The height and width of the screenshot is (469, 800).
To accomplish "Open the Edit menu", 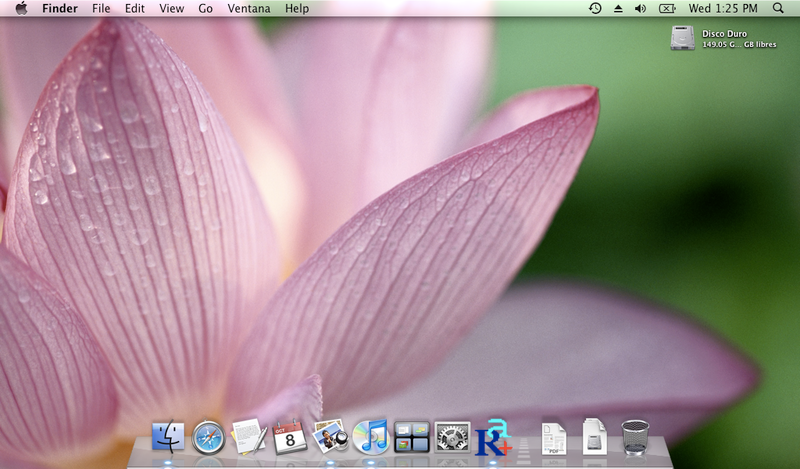I will pos(135,8).
